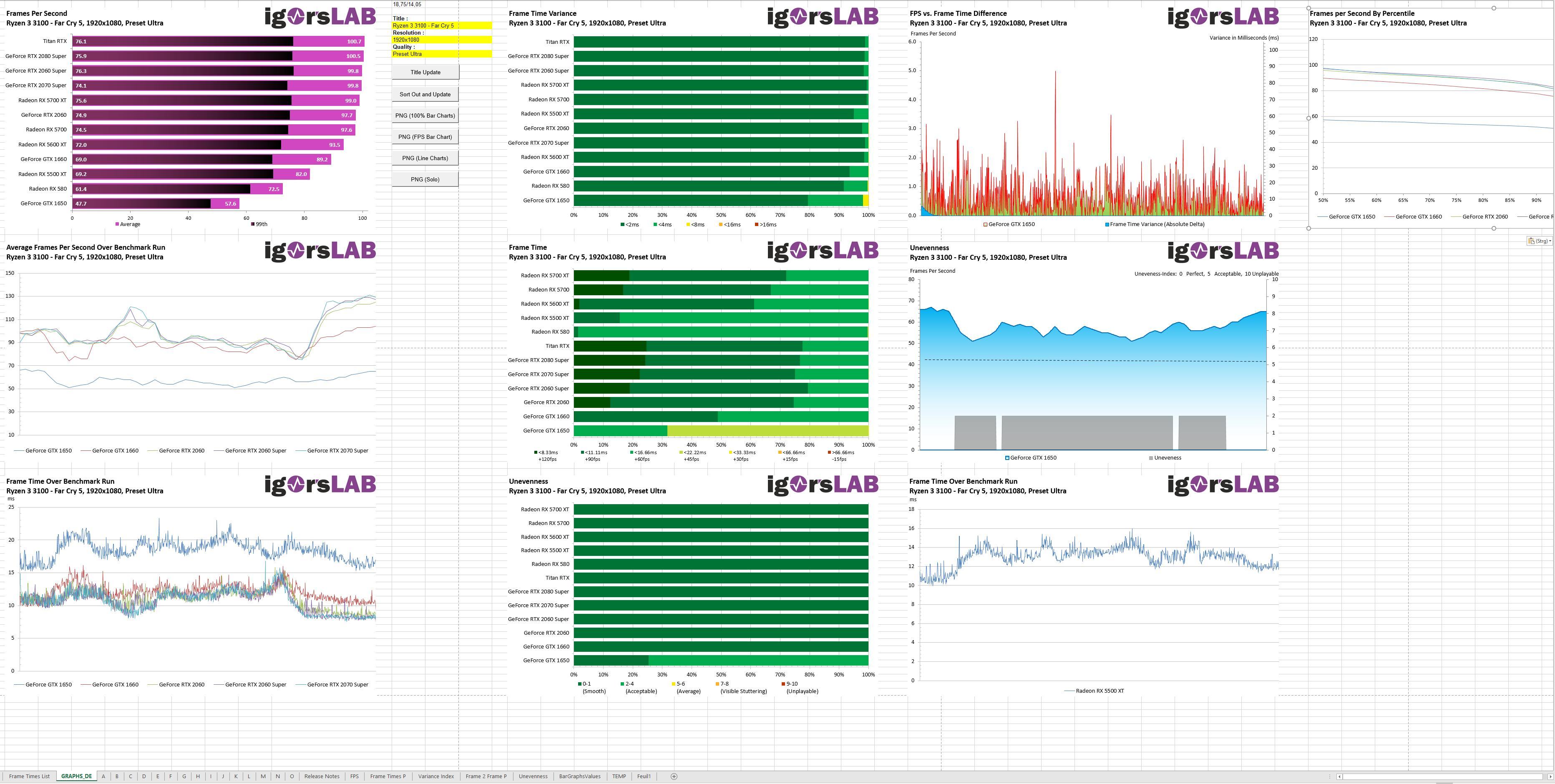This screenshot has height=784, width=1555.
Task: Switch to the Feuil1 sheet tab
Action: click(x=644, y=776)
